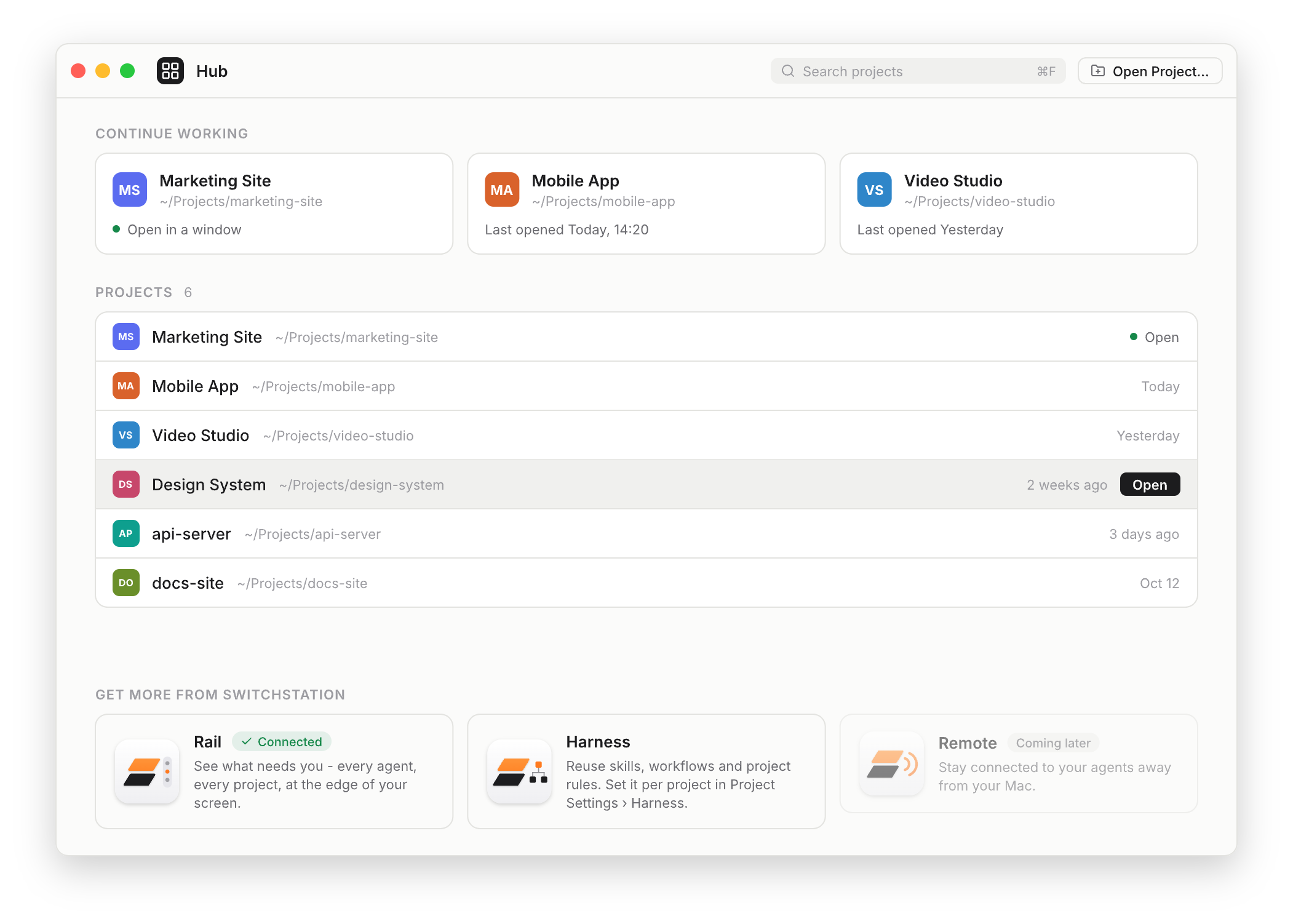Screen dimensions: 1293x924
Task: Click the Open Project... button
Action: click(x=1150, y=71)
